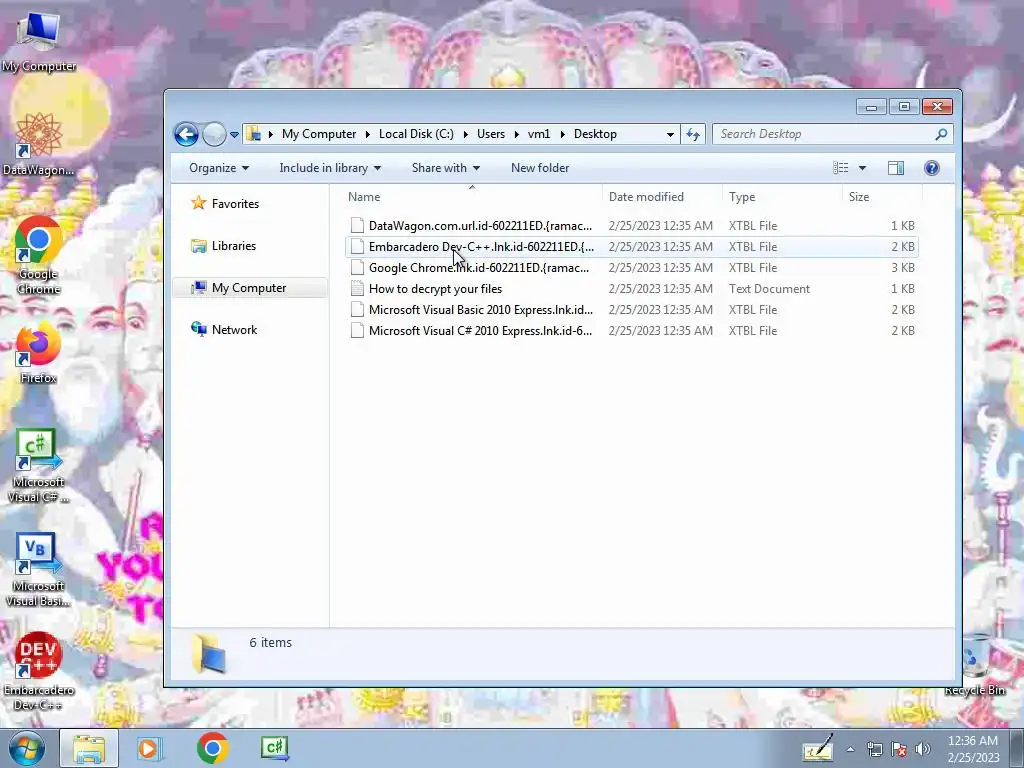This screenshot has height=768, width=1024.
Task: Go back with the Explorer back arrow
Action: 186,135
